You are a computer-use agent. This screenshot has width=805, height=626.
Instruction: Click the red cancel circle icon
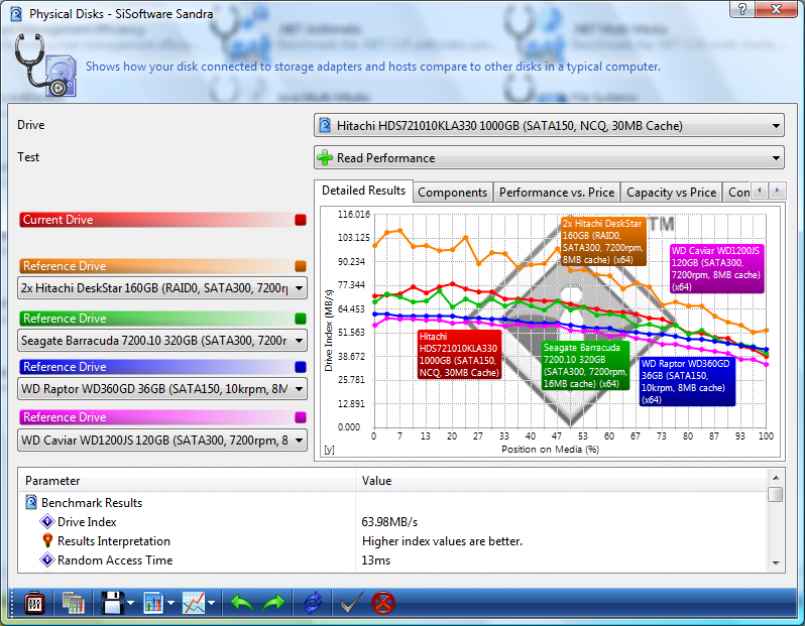click(x=382, y=603)
